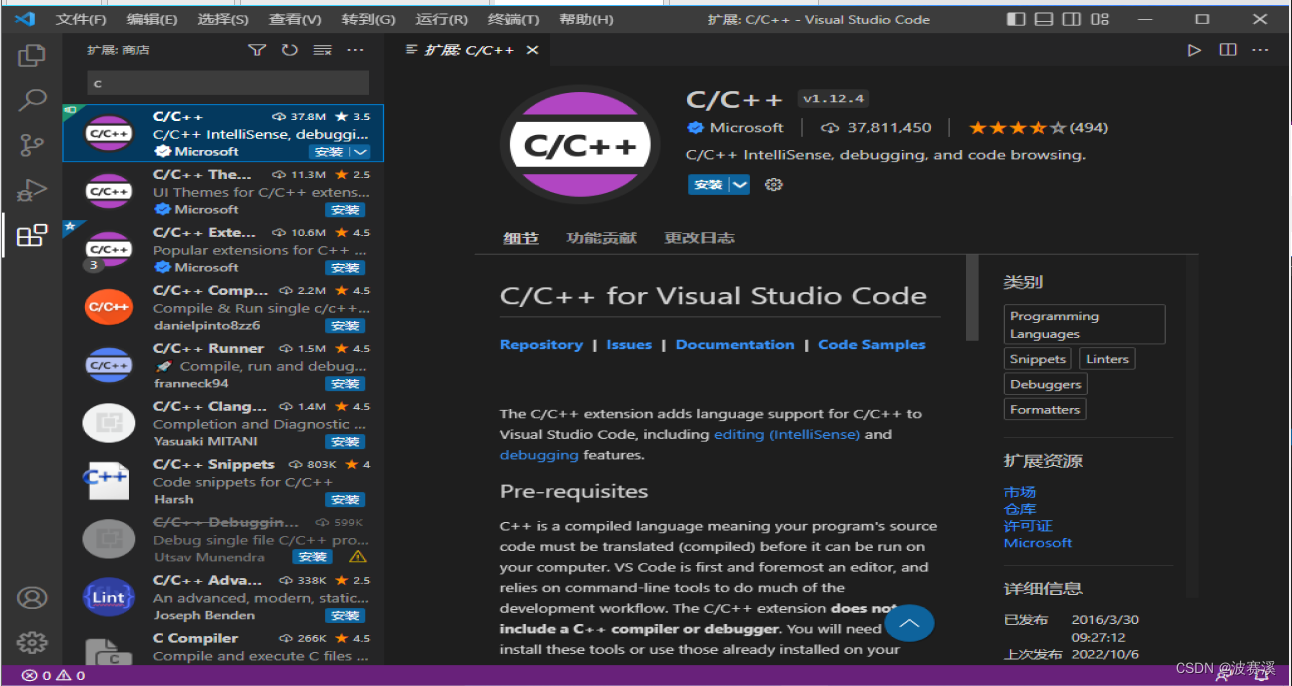Toggle primary side bar layout icon
1292x686 pixels.
point(1016,19)
